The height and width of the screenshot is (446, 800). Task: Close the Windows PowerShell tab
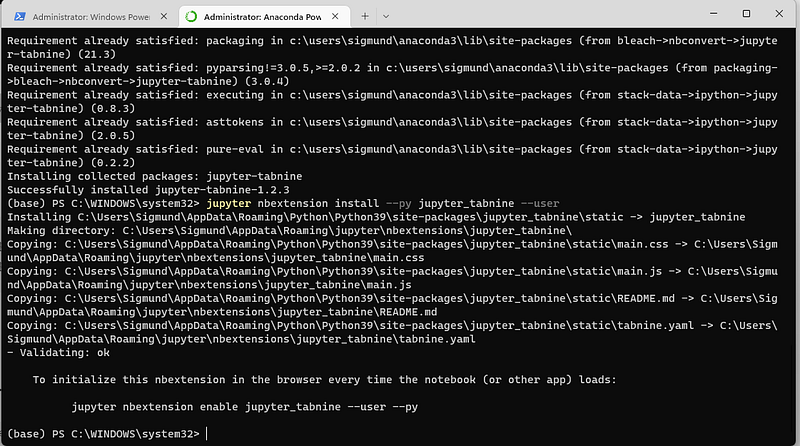tap(164, 16)
